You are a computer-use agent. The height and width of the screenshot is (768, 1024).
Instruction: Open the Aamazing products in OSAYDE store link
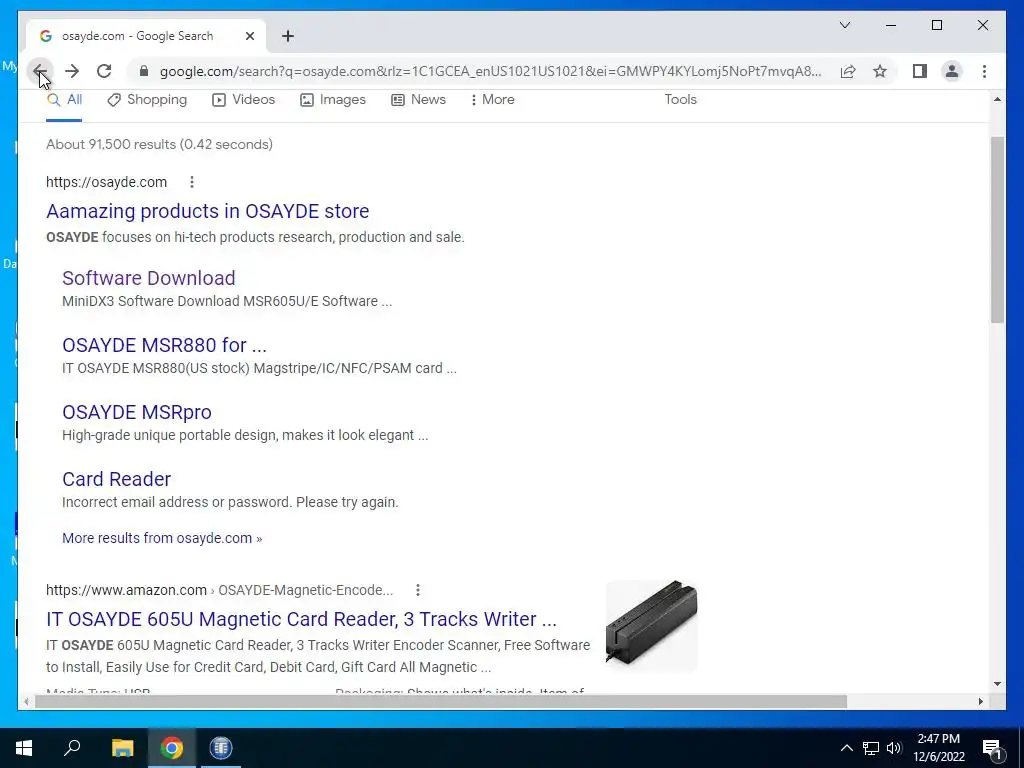pyautogui.click(x=208, y=211)
